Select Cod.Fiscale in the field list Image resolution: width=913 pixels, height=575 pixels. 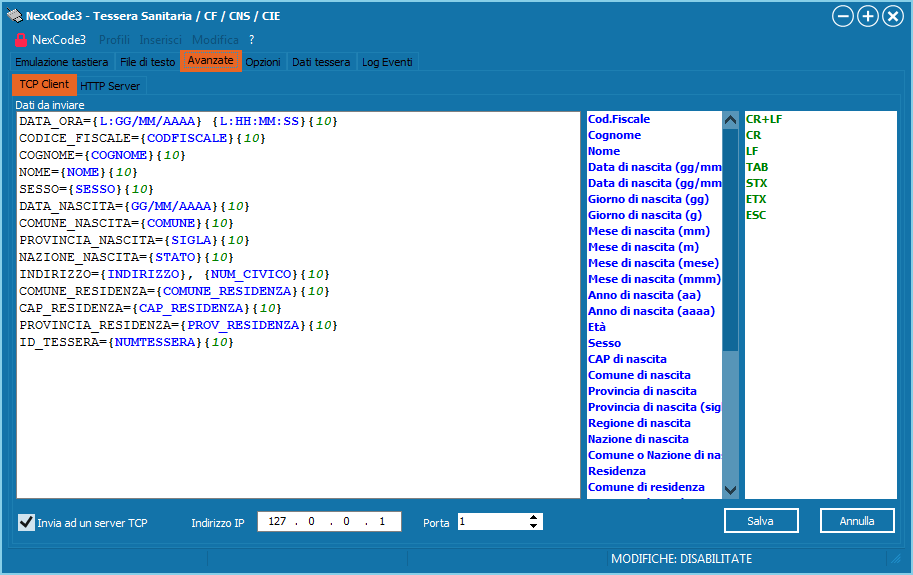[619, 119]
